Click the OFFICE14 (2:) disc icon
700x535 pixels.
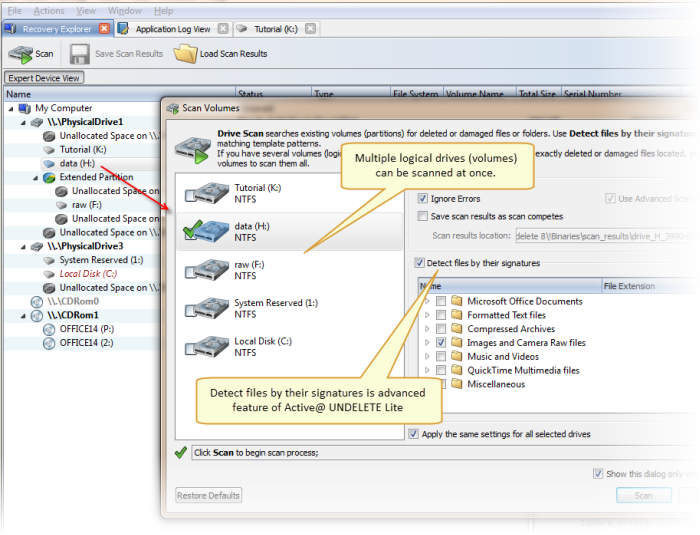pos(49,343)
